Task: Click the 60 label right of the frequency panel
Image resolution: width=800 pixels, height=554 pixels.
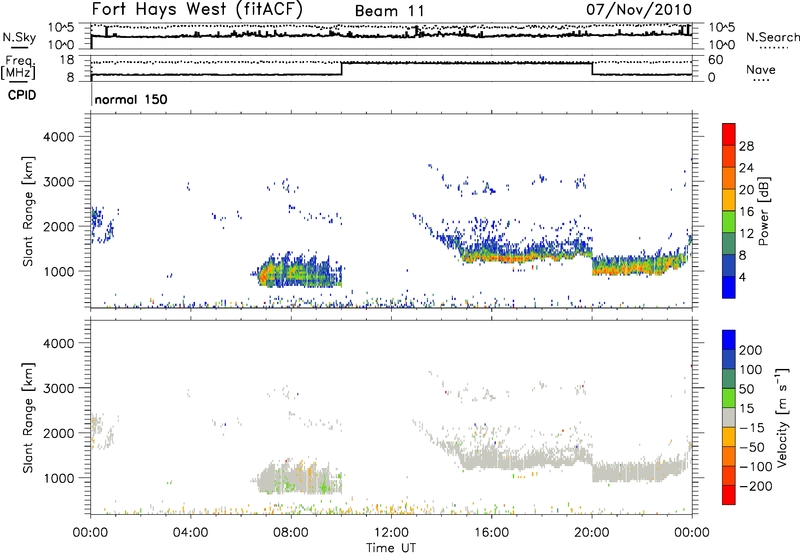Action: [716, 60]
